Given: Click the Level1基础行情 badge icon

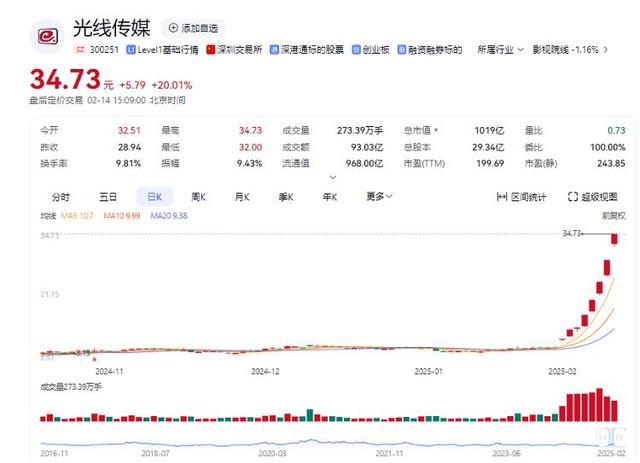Looking at the screenshot, I should 131,50.
